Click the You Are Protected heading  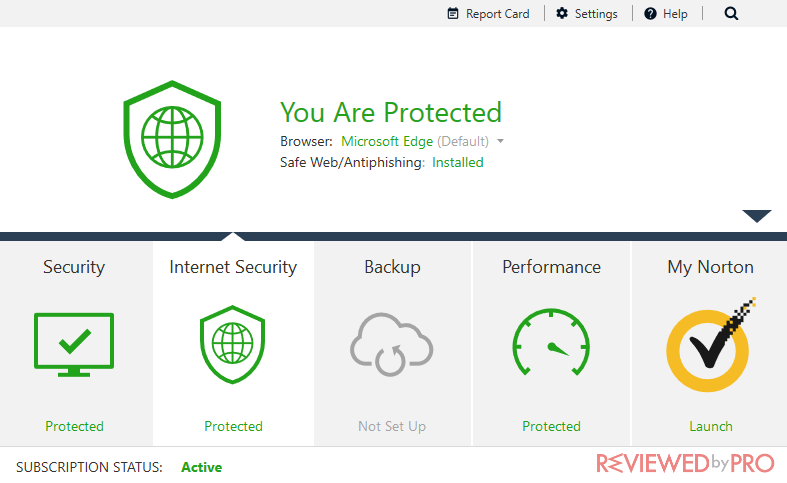(391, 112)
